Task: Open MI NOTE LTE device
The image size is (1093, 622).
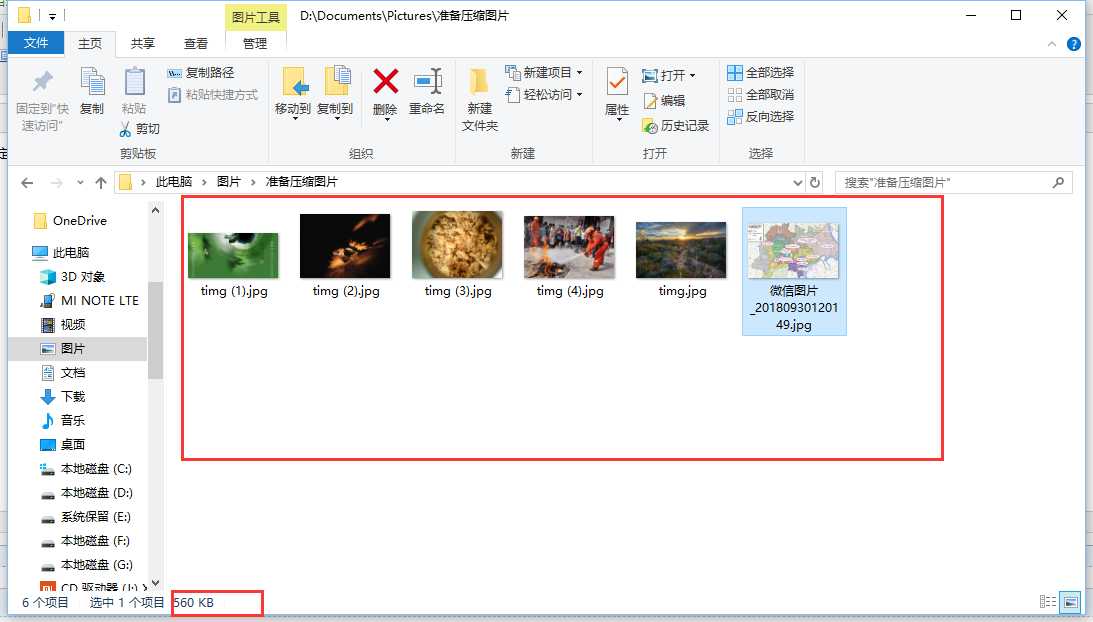Action: 90,301
